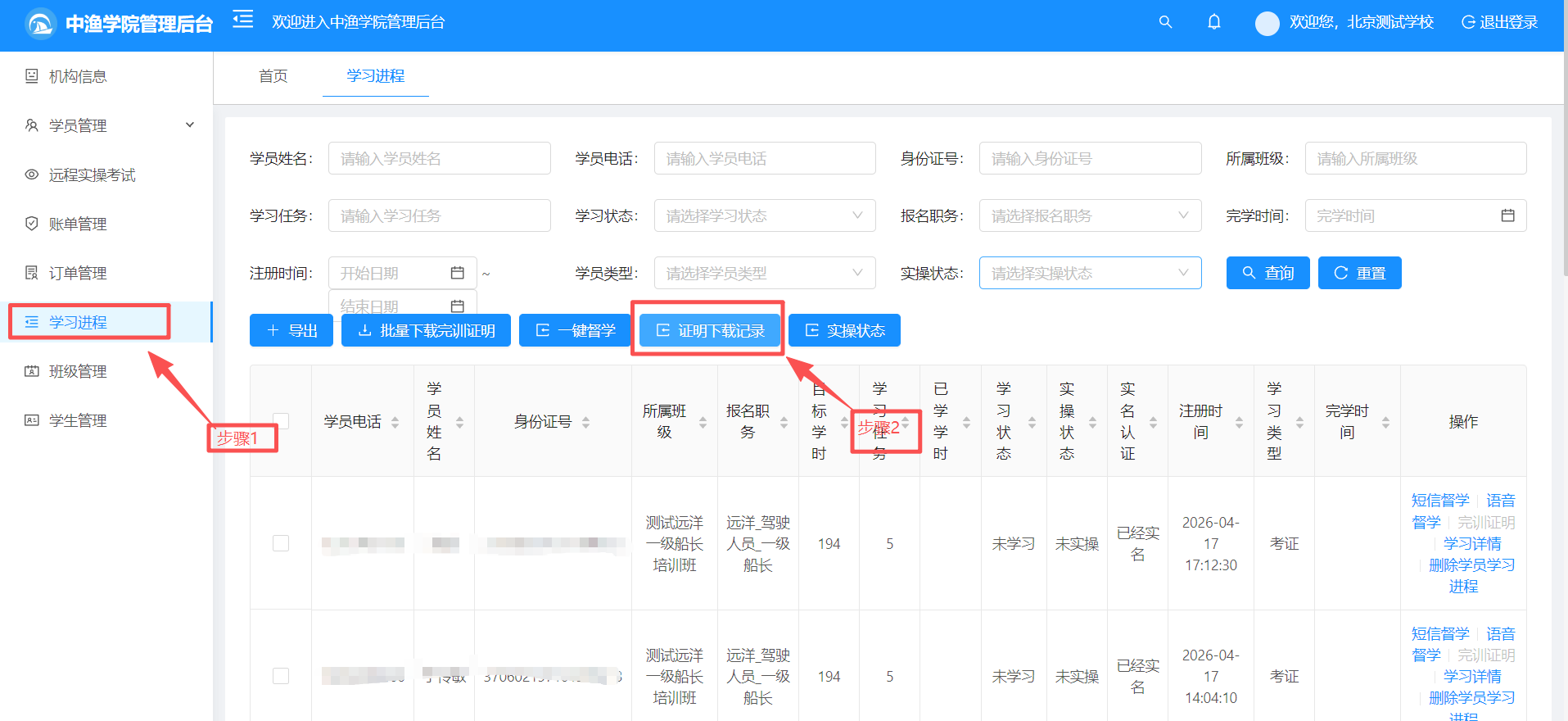This screenshot has height=721, width=1568.
Task: Click the calendar icon in 开始日期 field
Action: tap(458, 273)
